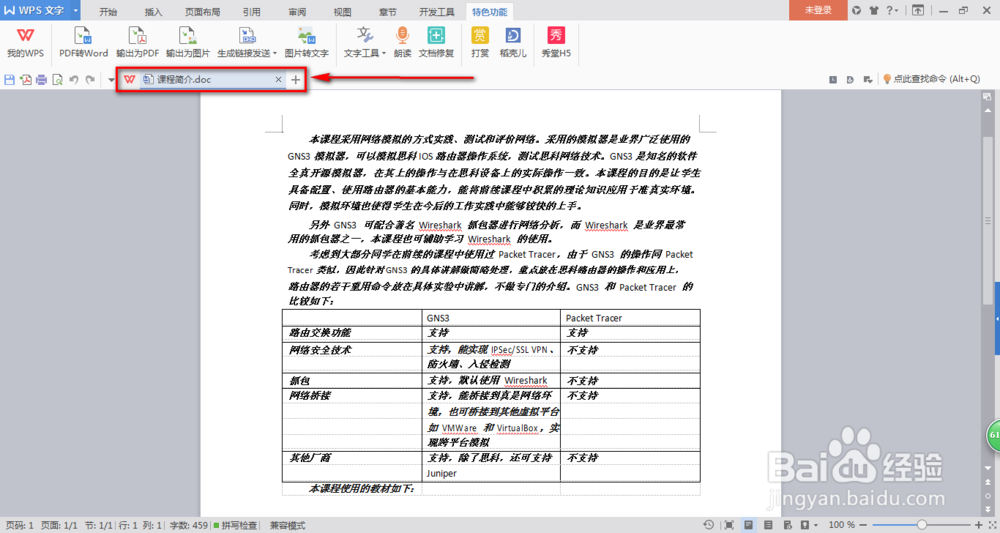
Task: Click the 兼容模式 label in status bar
Action: click(x=288, y=525)
